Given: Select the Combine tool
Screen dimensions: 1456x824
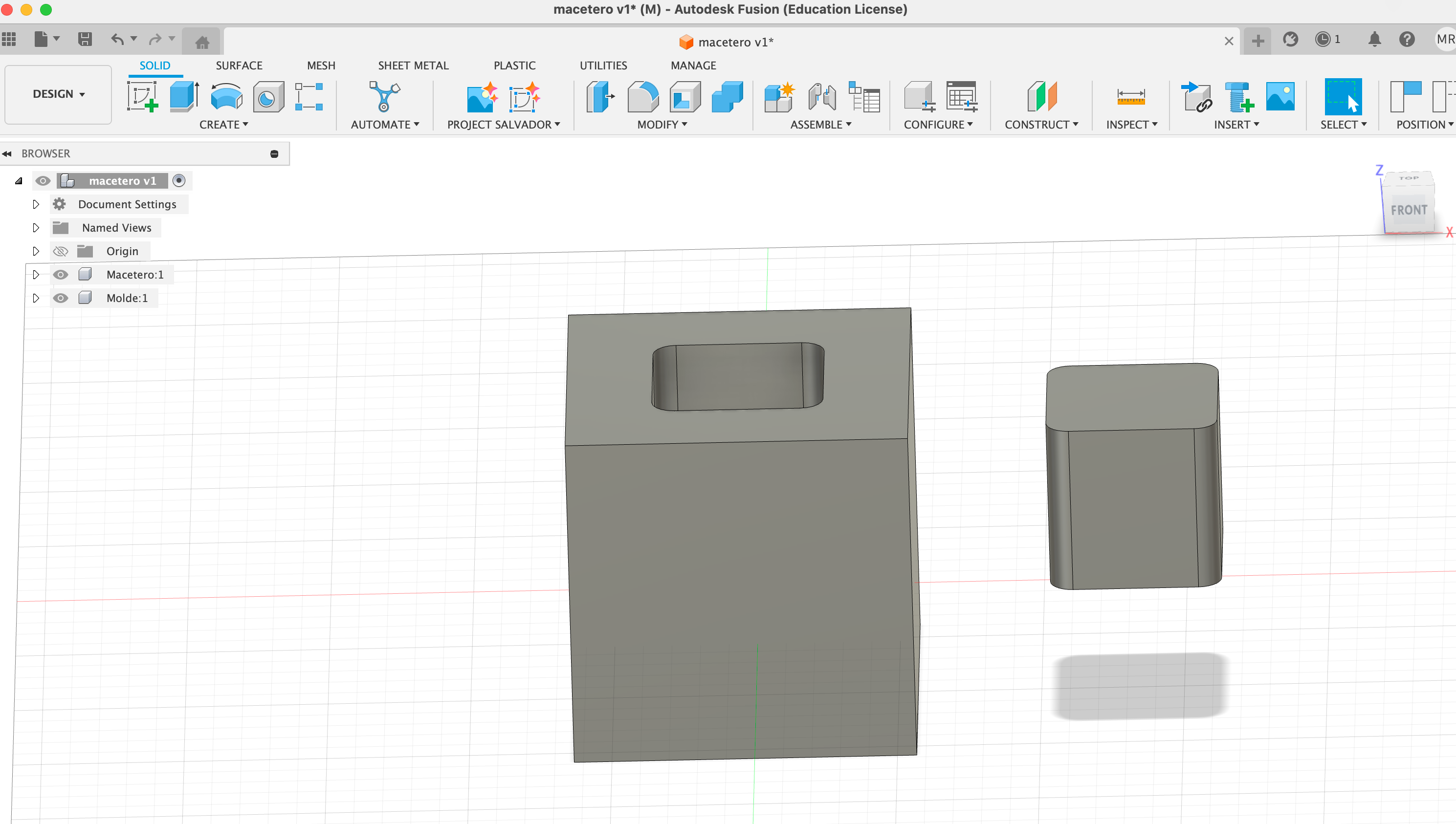Looking at the screenshot, I should (x=728, y=97).
